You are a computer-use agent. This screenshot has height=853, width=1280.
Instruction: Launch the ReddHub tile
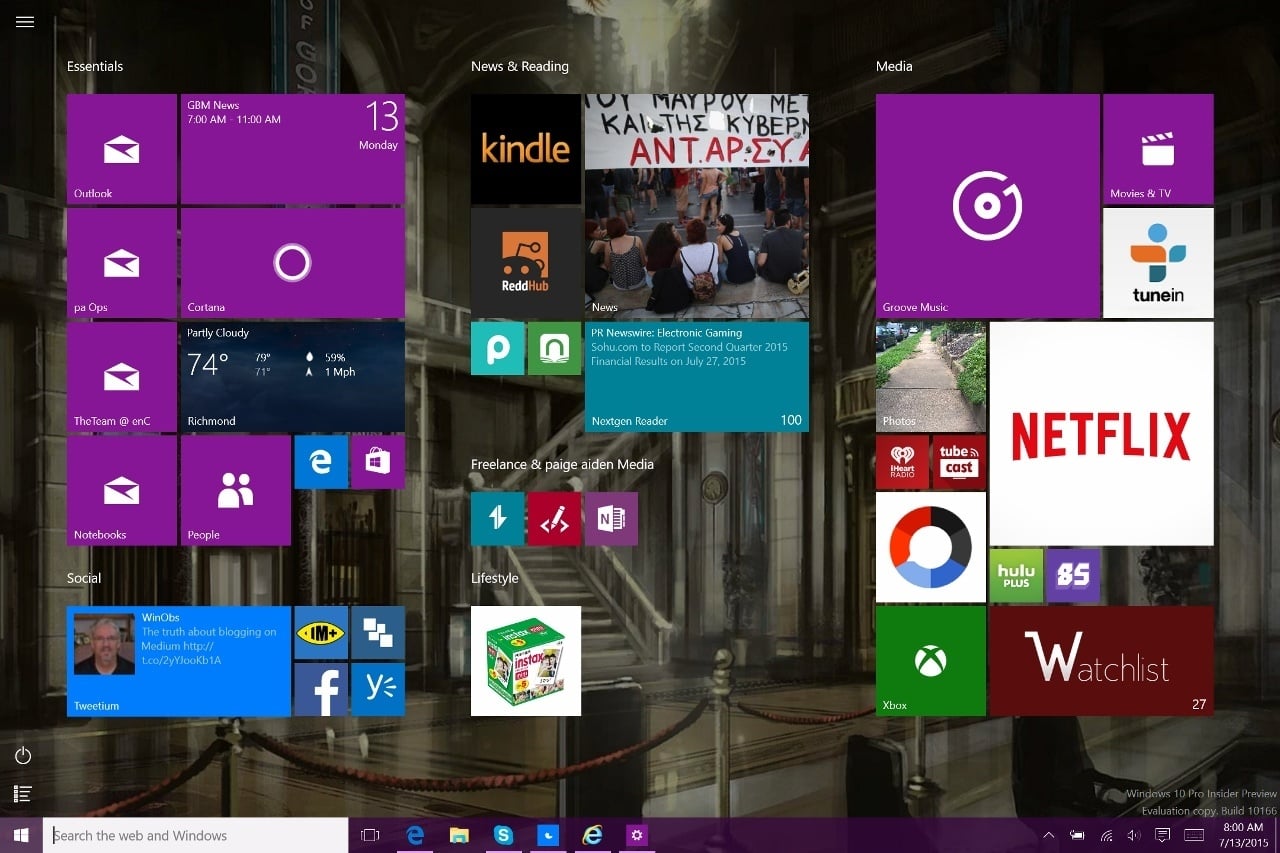pos(525,262)
